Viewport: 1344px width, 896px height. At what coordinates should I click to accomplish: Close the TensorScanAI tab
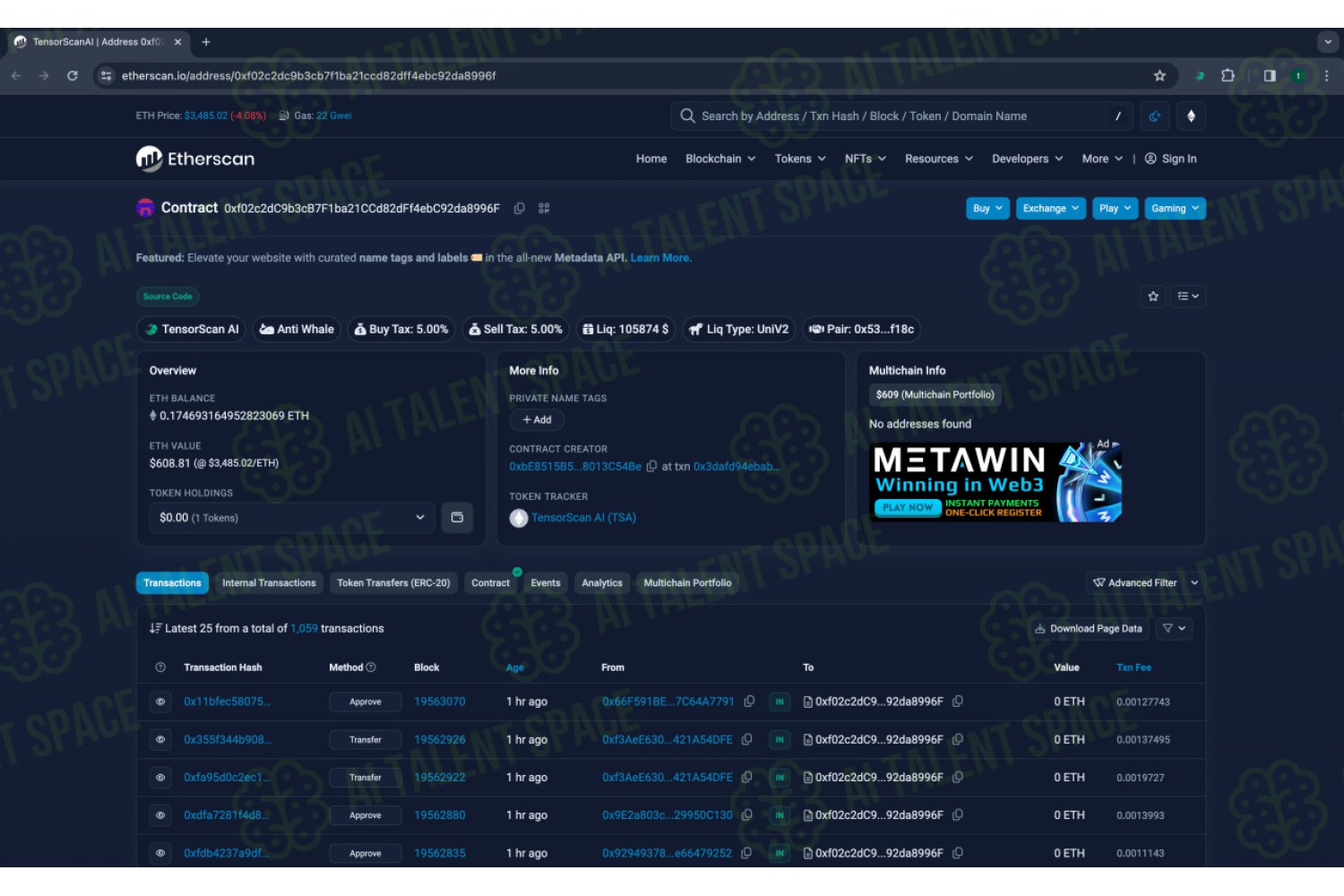[x=177, y=42]
